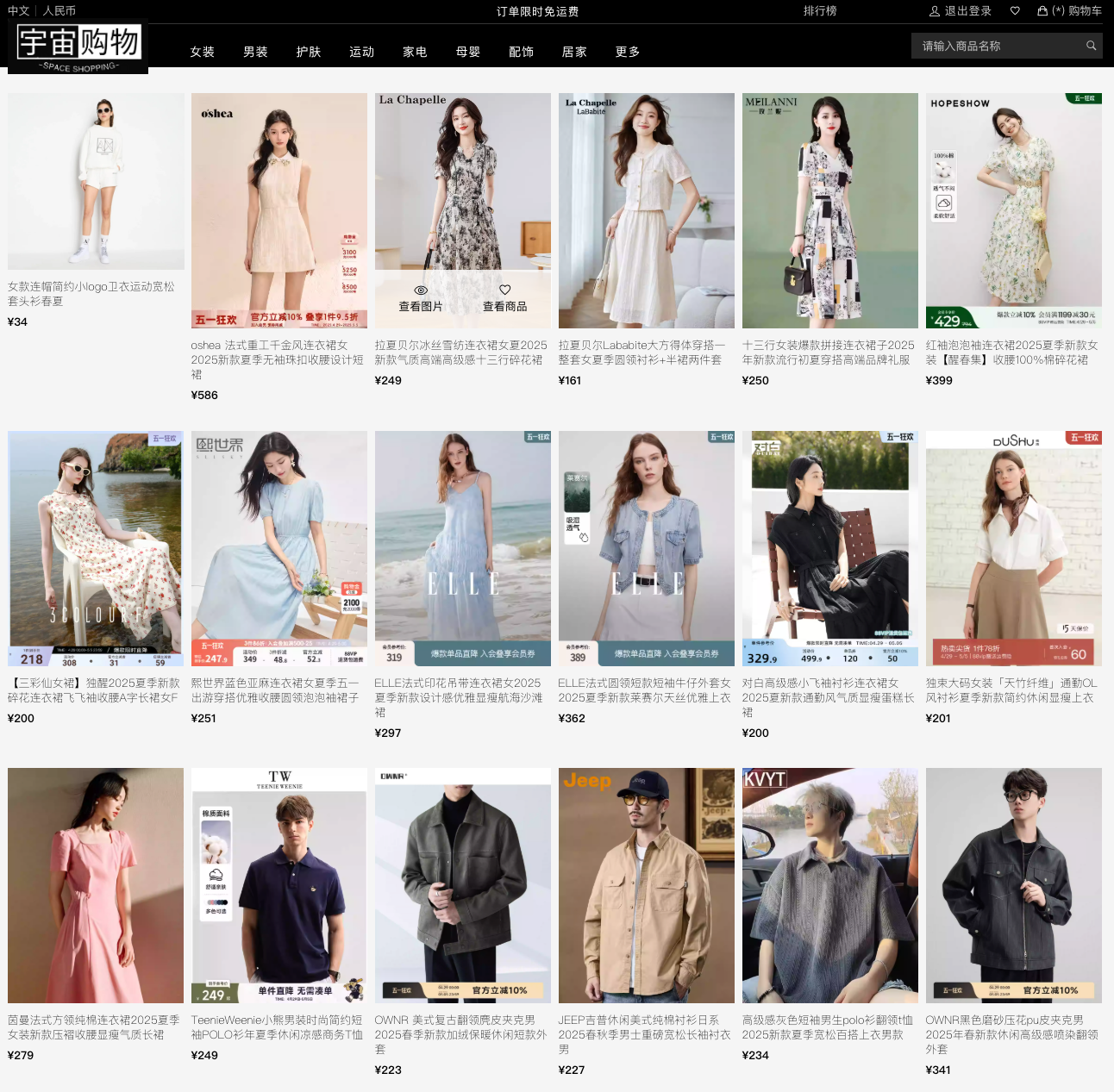The width and height of the screenshot is (1114, 1092).
Task: Go to the 护肤 category
Action: click(x=308, y=52)
